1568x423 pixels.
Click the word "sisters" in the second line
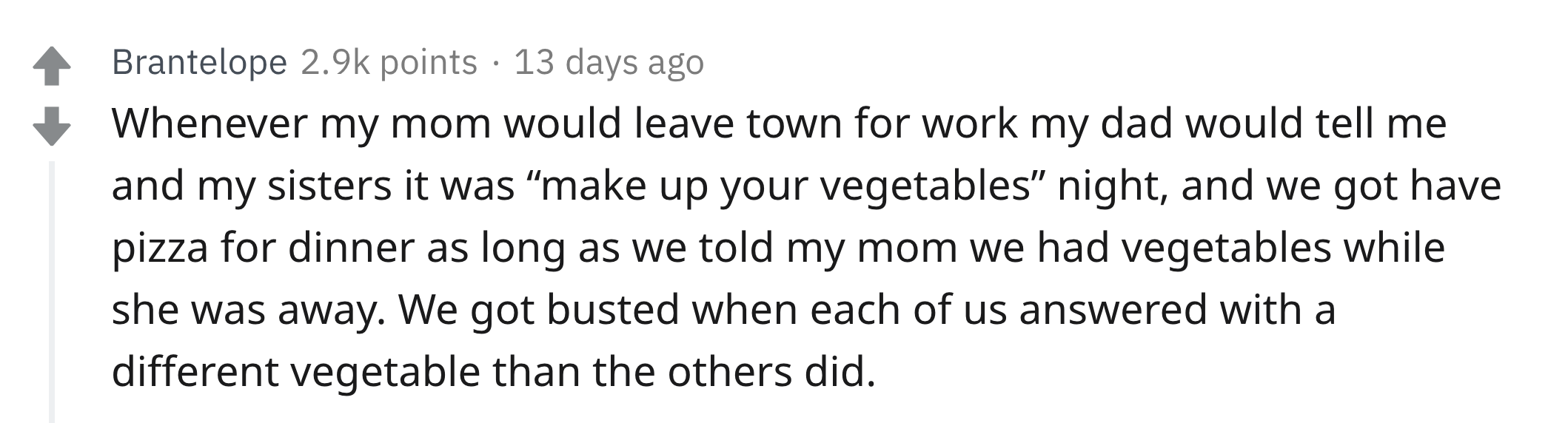pyautogui.click(x=329, y=185)
